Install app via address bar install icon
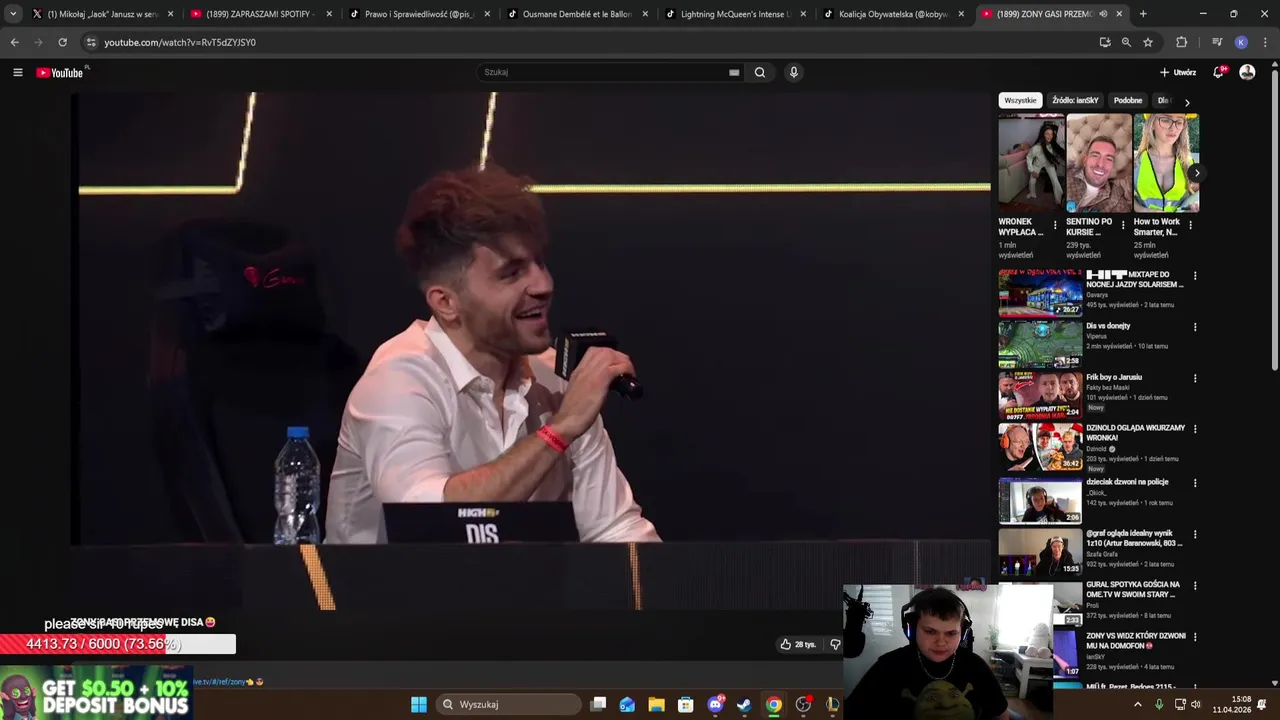Viewport: 1280px width, 720px height. [x=1105, y=42]
